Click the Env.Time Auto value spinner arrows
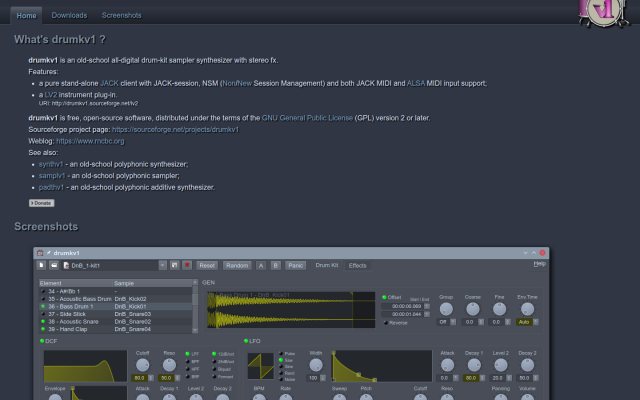The height and width of the screenshot is (400, 640). [x=536, y=322]
